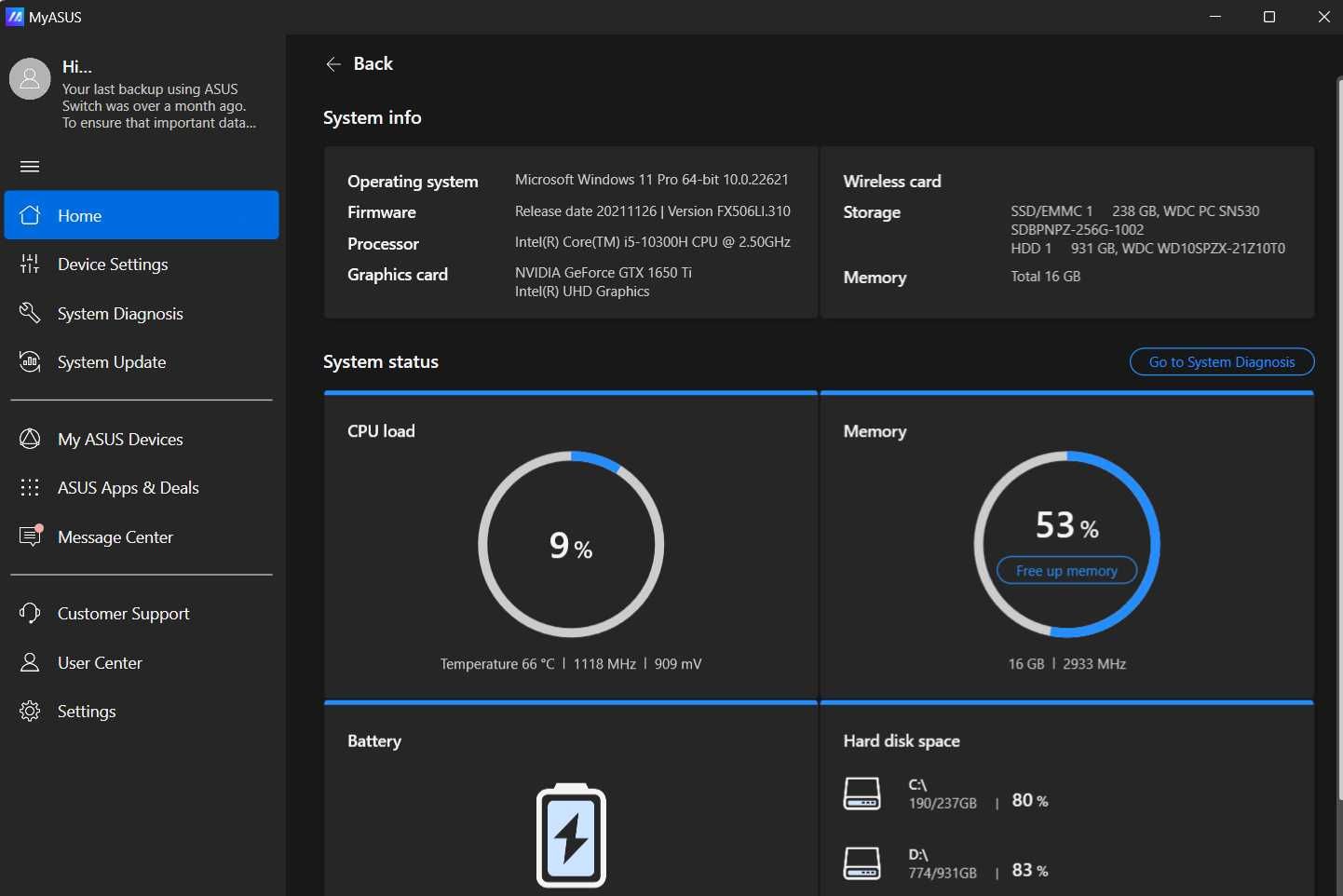Open Customer Support menu item
The height and width of the screenshot is (896, 1343).
(x=142, y=613)
